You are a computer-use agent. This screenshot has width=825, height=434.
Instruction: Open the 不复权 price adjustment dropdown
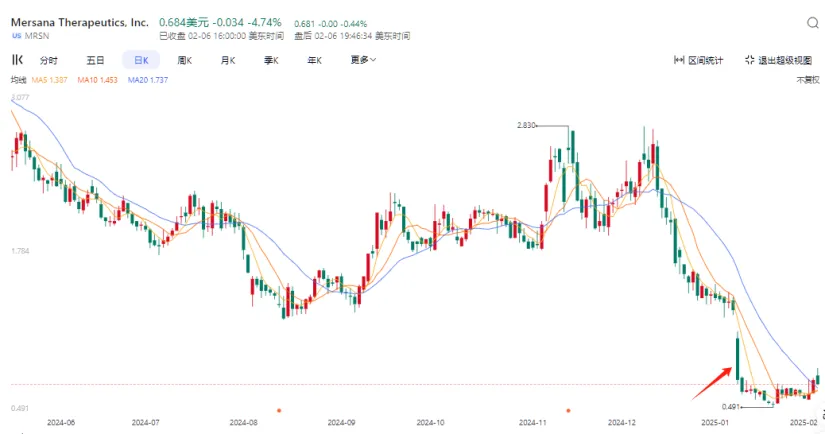[x=806, y=80]
